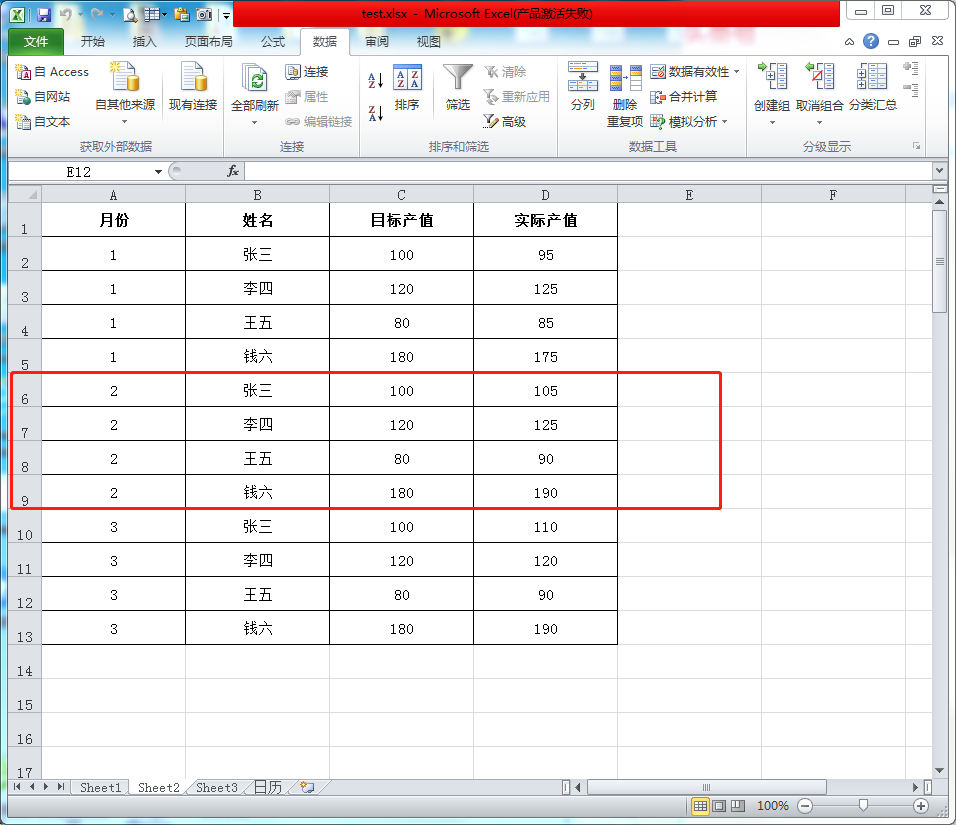This screenshot has height=825, width=956.
Task: Switch to Normal view in status bar
Action: (700, 806)
